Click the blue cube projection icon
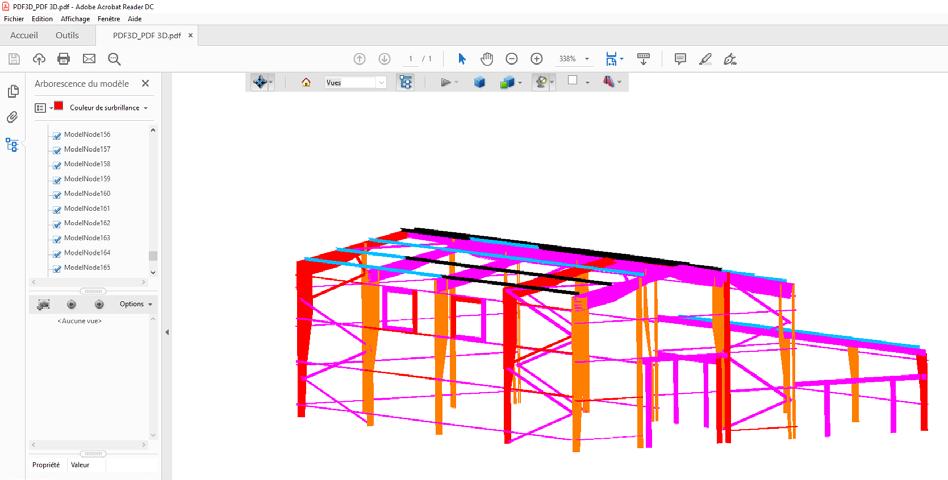The width and height of the screenshot is (948, 480). click(479, 82)
